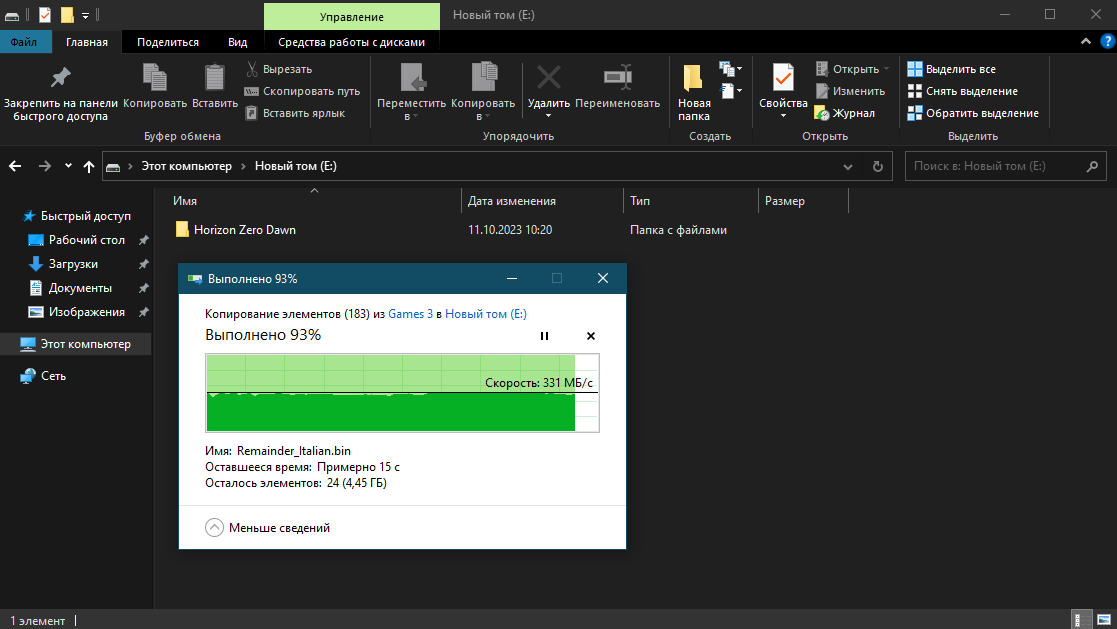Image resolution: width=1117 pixels, height=629 pixels.
Task: Minimize the copy progress dialog
Action: [x=511, y=279]
